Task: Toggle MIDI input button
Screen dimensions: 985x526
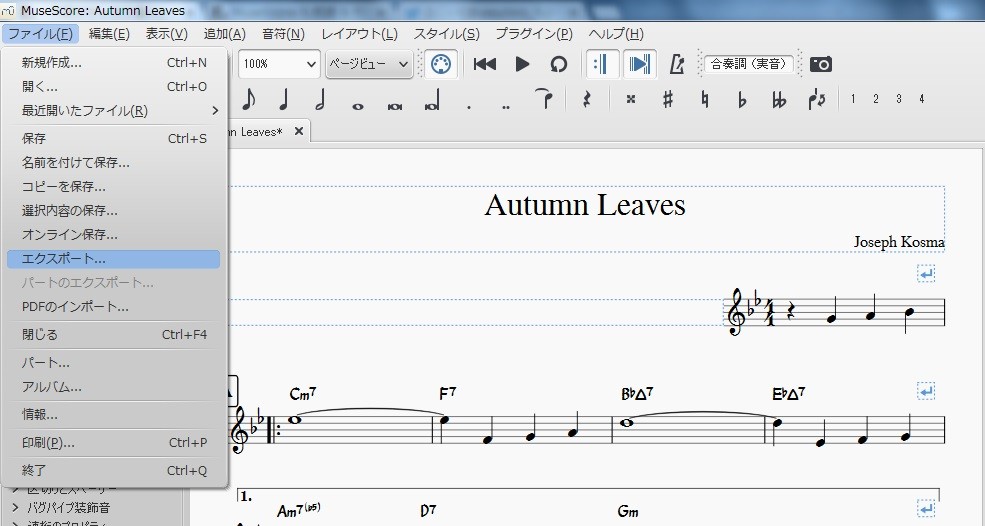Action: 441,64
